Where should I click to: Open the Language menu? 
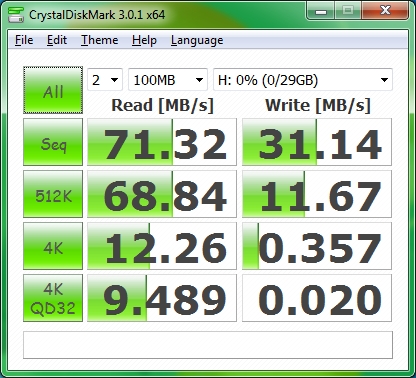[197, 40]
